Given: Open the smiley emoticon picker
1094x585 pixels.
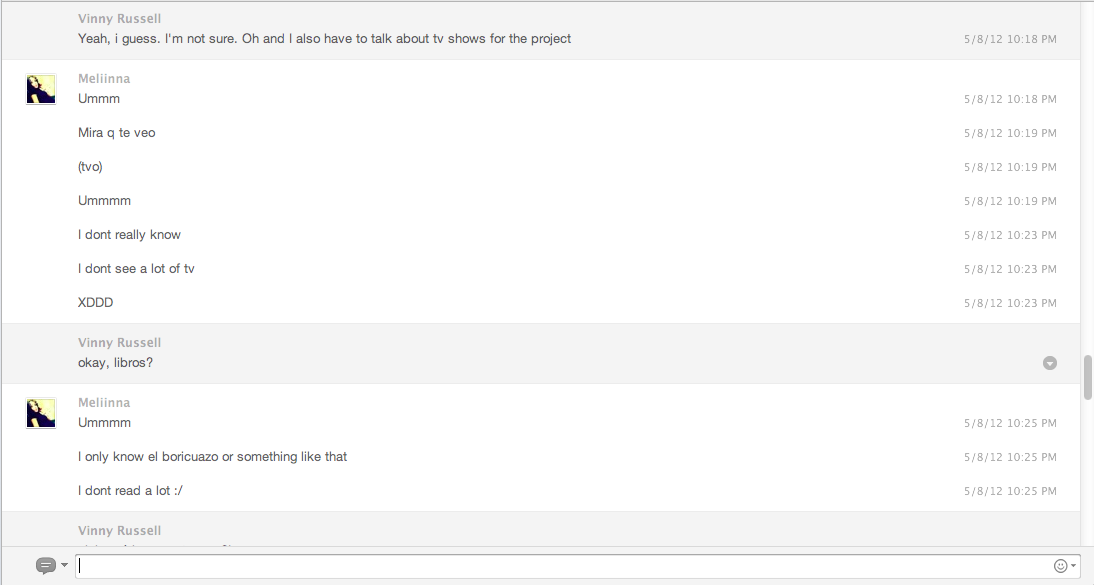Looking at the screenshot, I should (x=1060, y=566).
